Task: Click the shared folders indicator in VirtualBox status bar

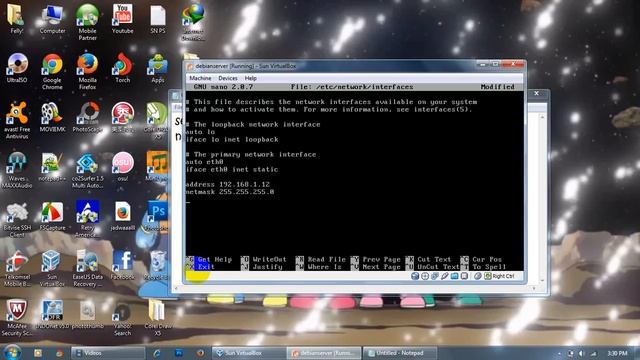Action: tap(454, 276)
